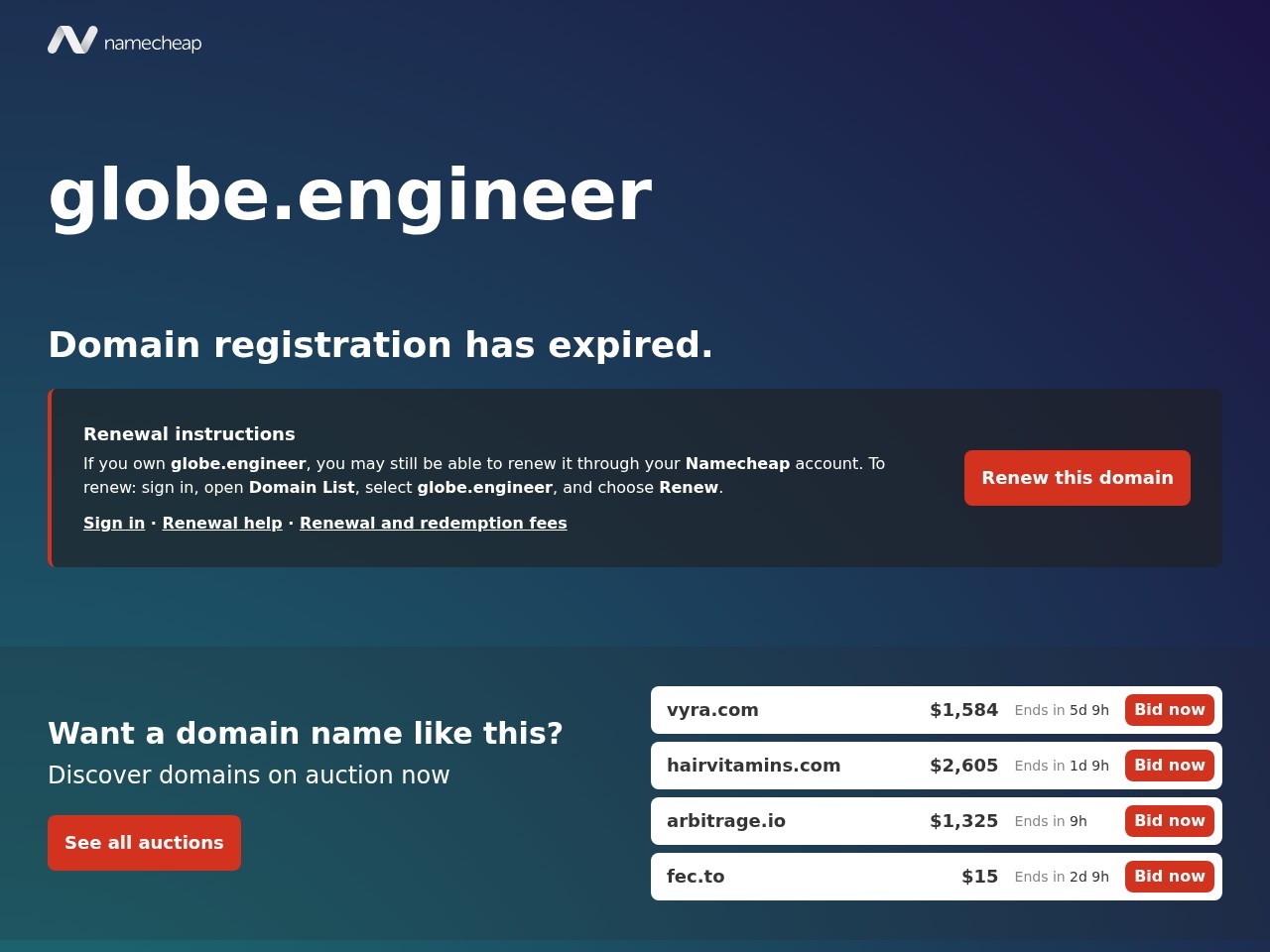Click See all auctions button
The height and width of the screenshot is (952, 1270).
(x=145, y=843)
